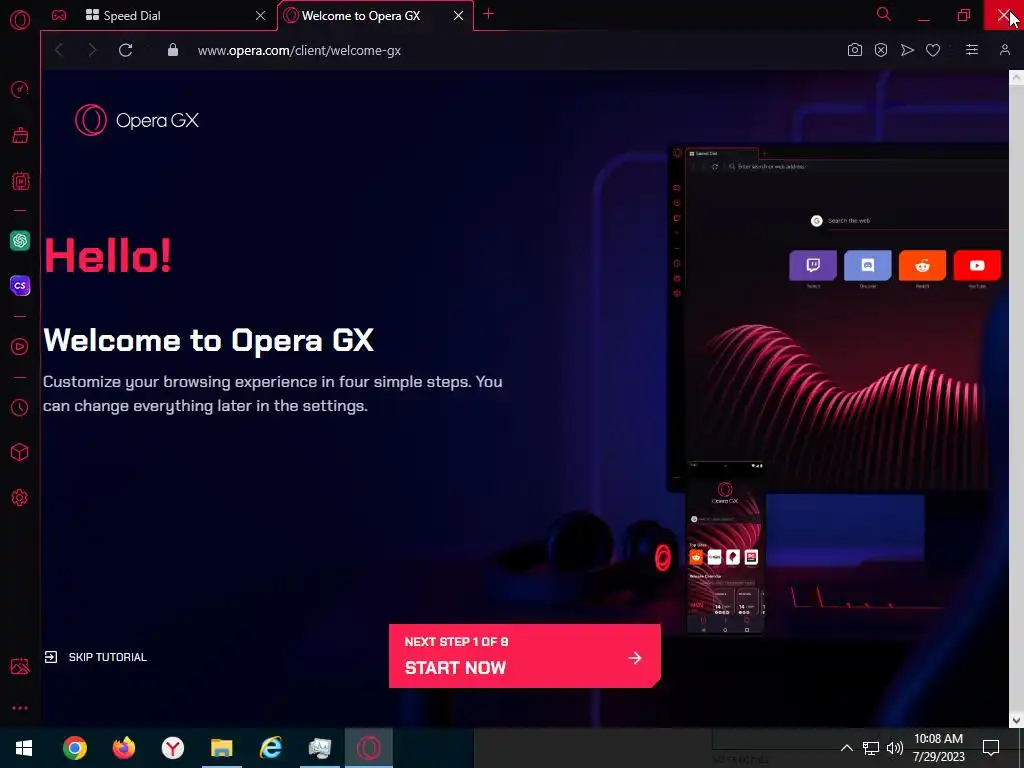Open File Explorer from the taskbar
The height and width of the screenshot is (768, 1024).
221,748
